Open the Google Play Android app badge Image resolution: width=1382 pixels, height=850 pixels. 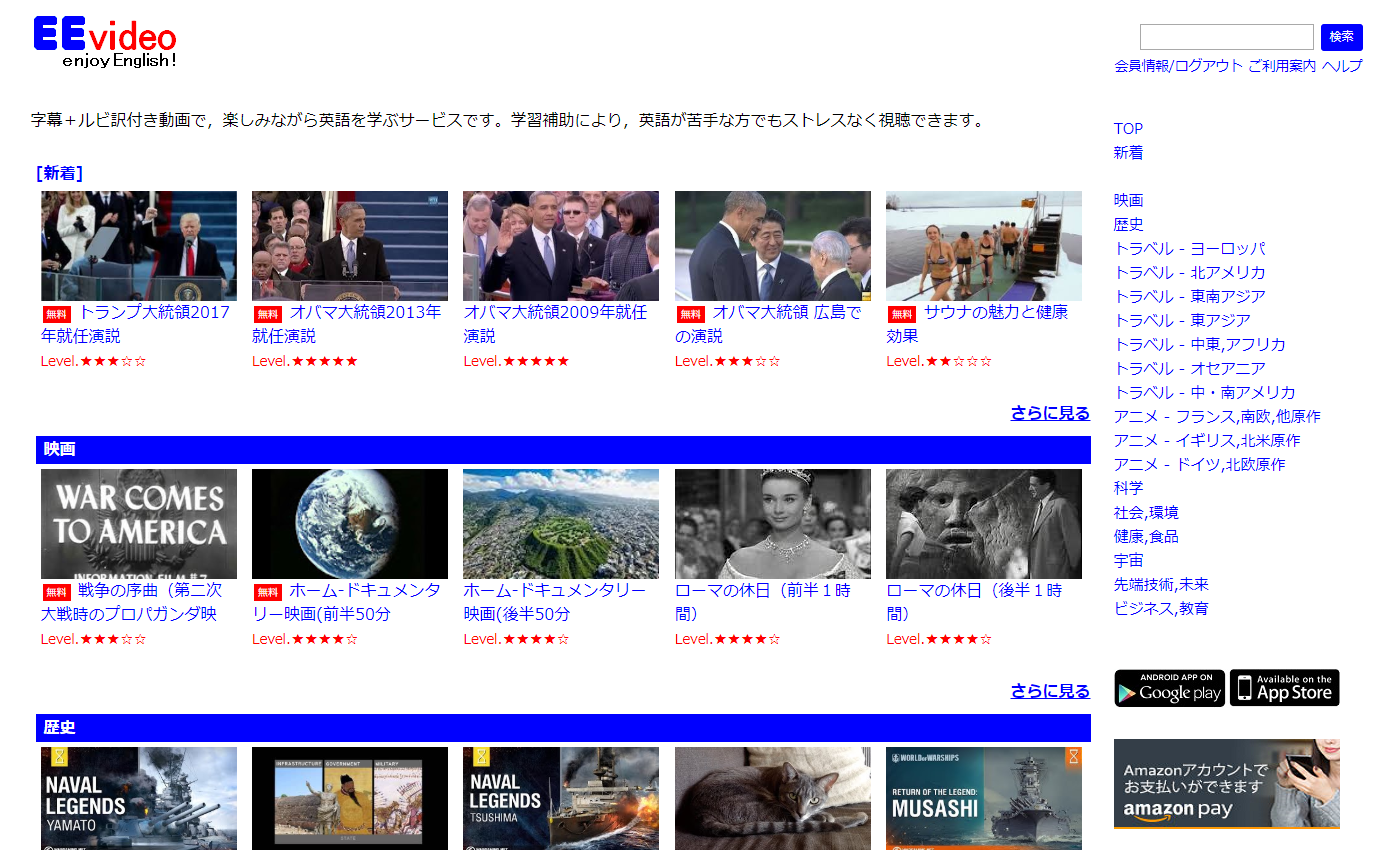(x=1169, y=688)
